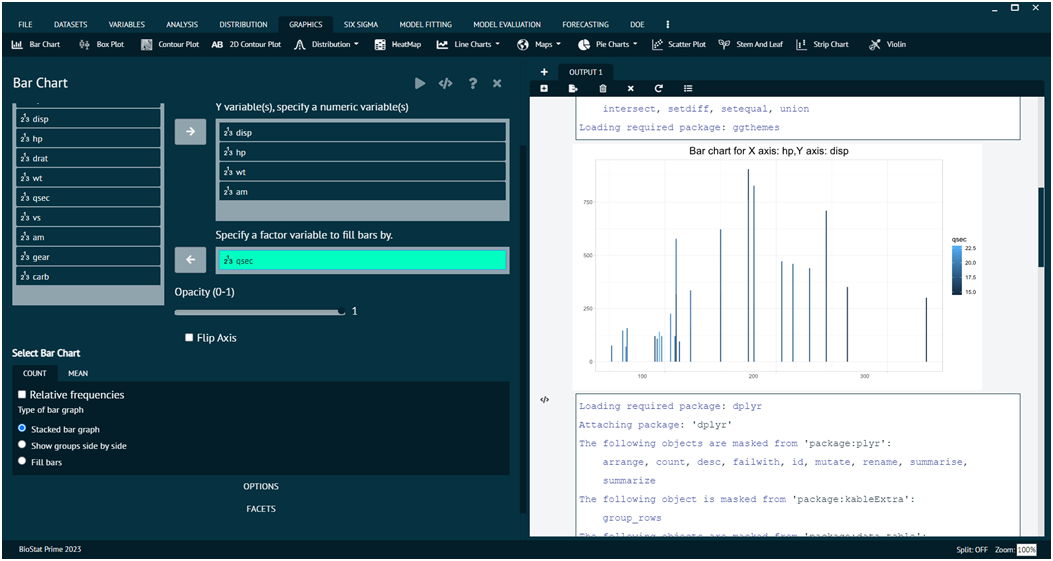Screen dimensions: 1053x561
Task: Select vs in source variable list
Action: pyautogui.click(x=87, y=217)
